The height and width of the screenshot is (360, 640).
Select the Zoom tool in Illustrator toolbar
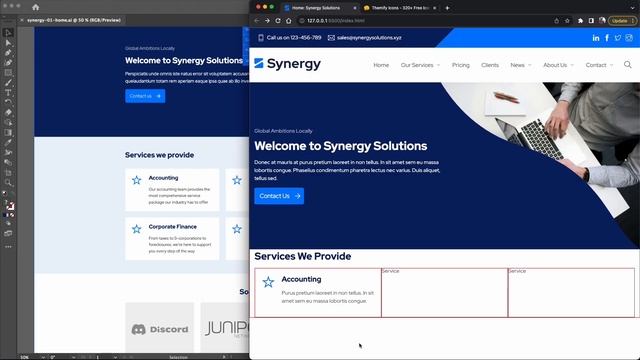(x=8, y=182)
